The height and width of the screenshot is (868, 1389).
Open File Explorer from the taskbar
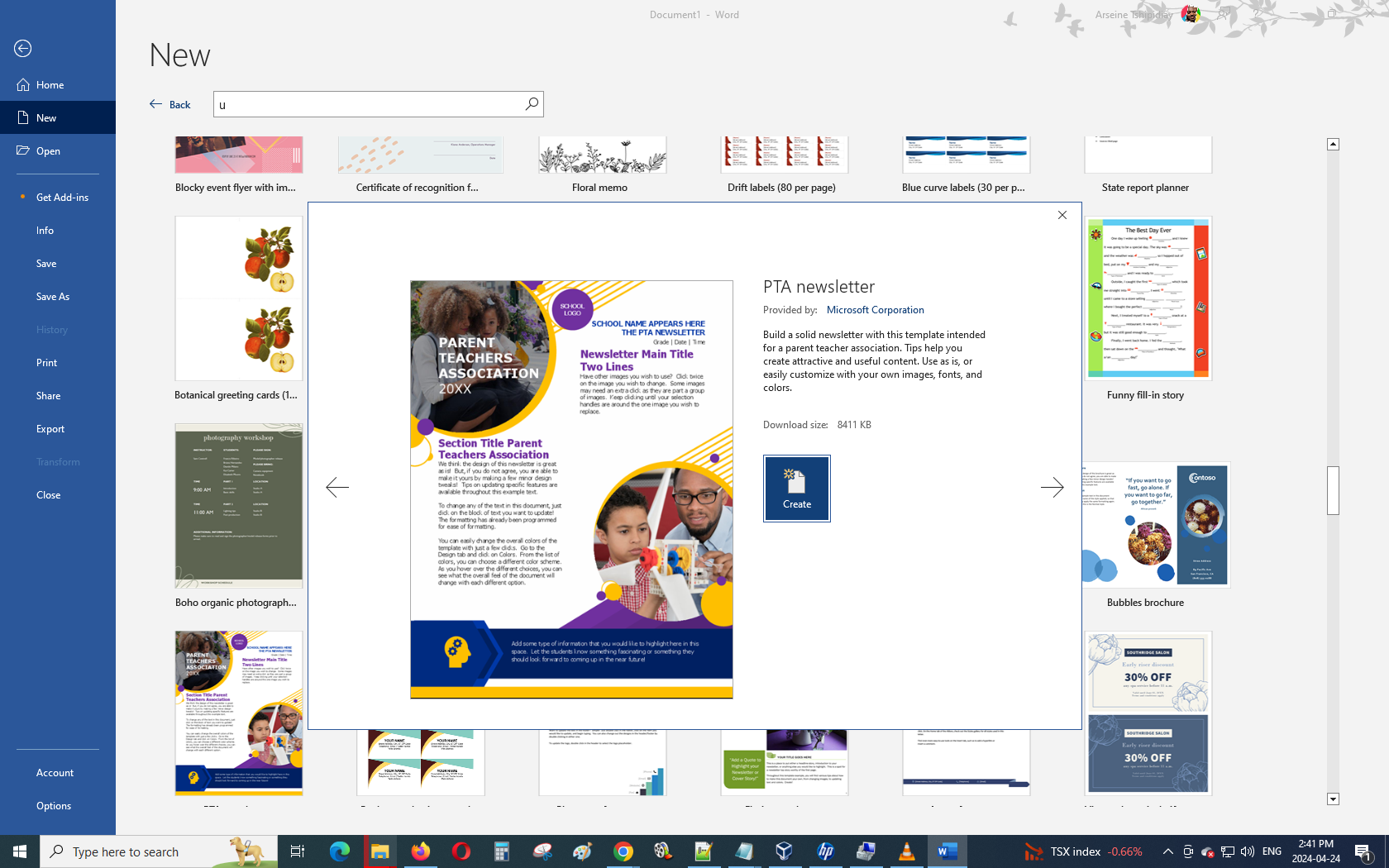click(379, 851)
